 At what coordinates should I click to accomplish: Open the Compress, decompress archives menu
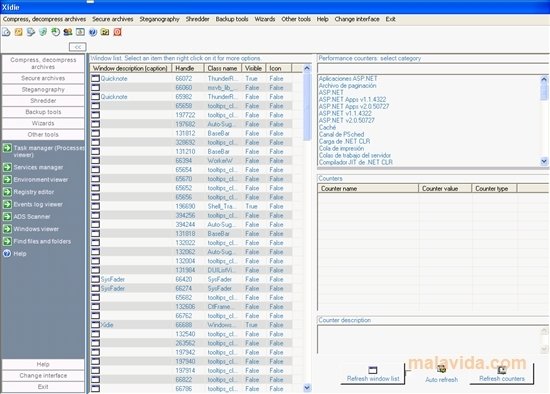tap(45, 19)
